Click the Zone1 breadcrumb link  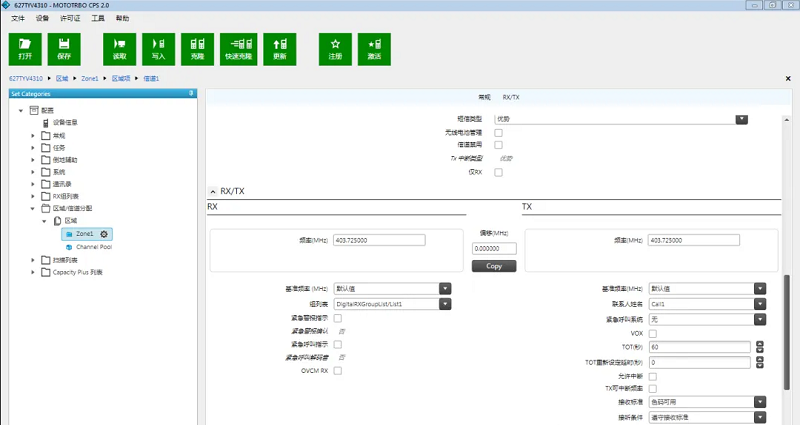[x=89, y=77]
